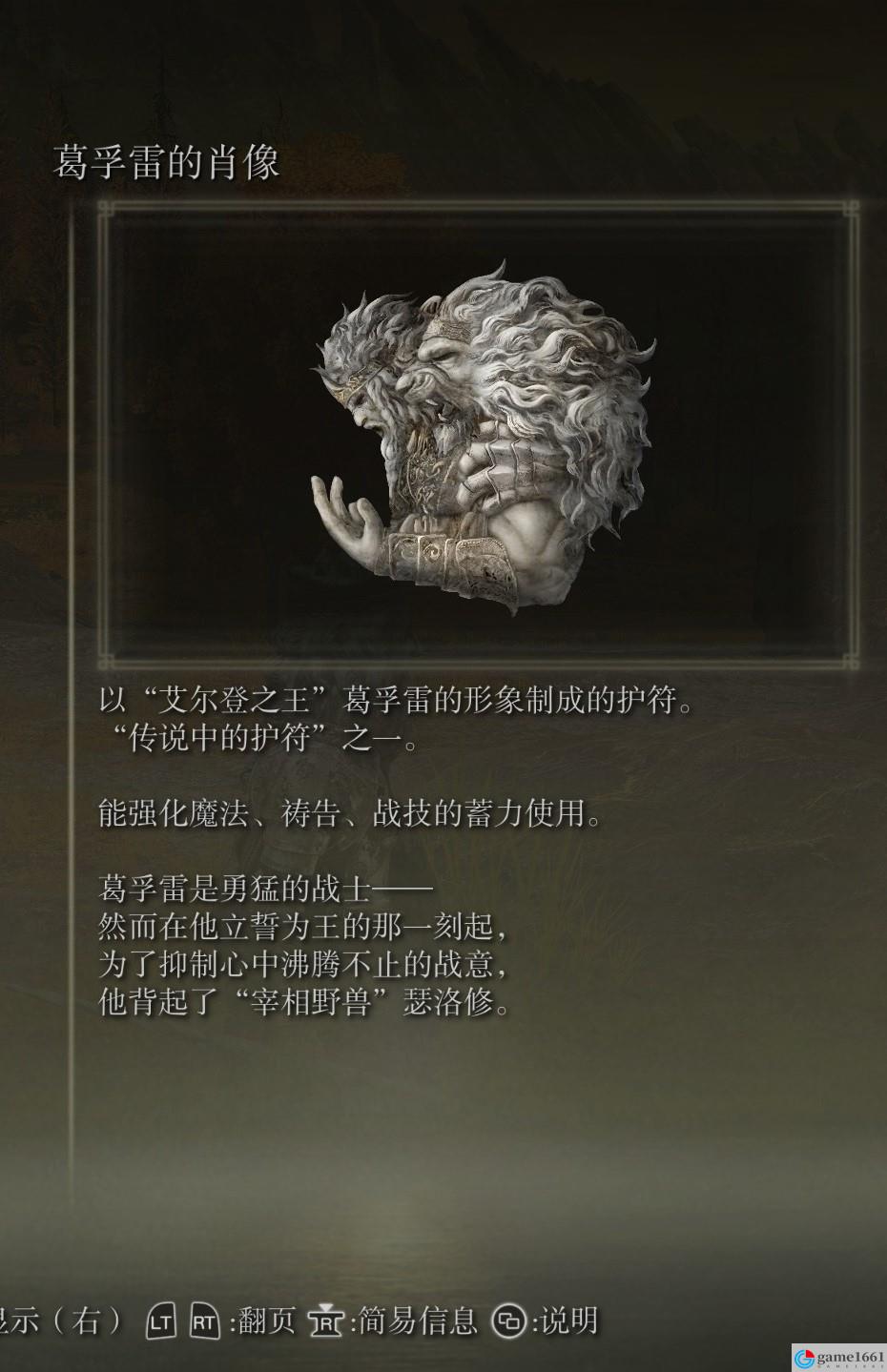887x1372 pixels.
Task: Select the line “传说中的护符”之一
Action: [x=258, y=738]
